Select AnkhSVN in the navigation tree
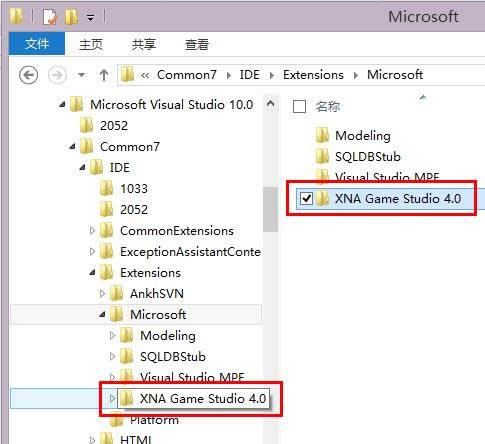The height and width of the screenshot is (444, 485). 157,294
